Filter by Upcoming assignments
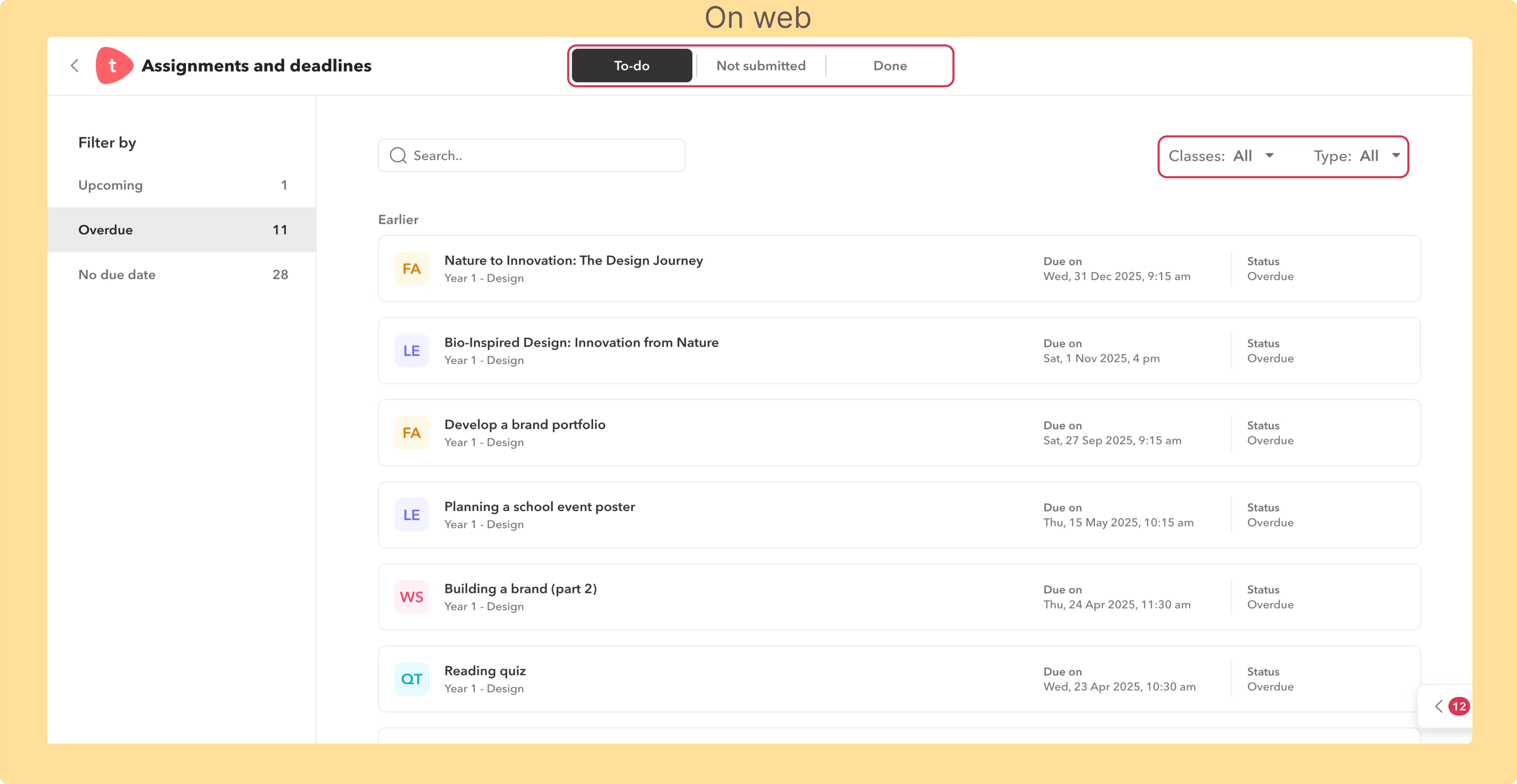 pyautogui.click(x=182, y=185)
